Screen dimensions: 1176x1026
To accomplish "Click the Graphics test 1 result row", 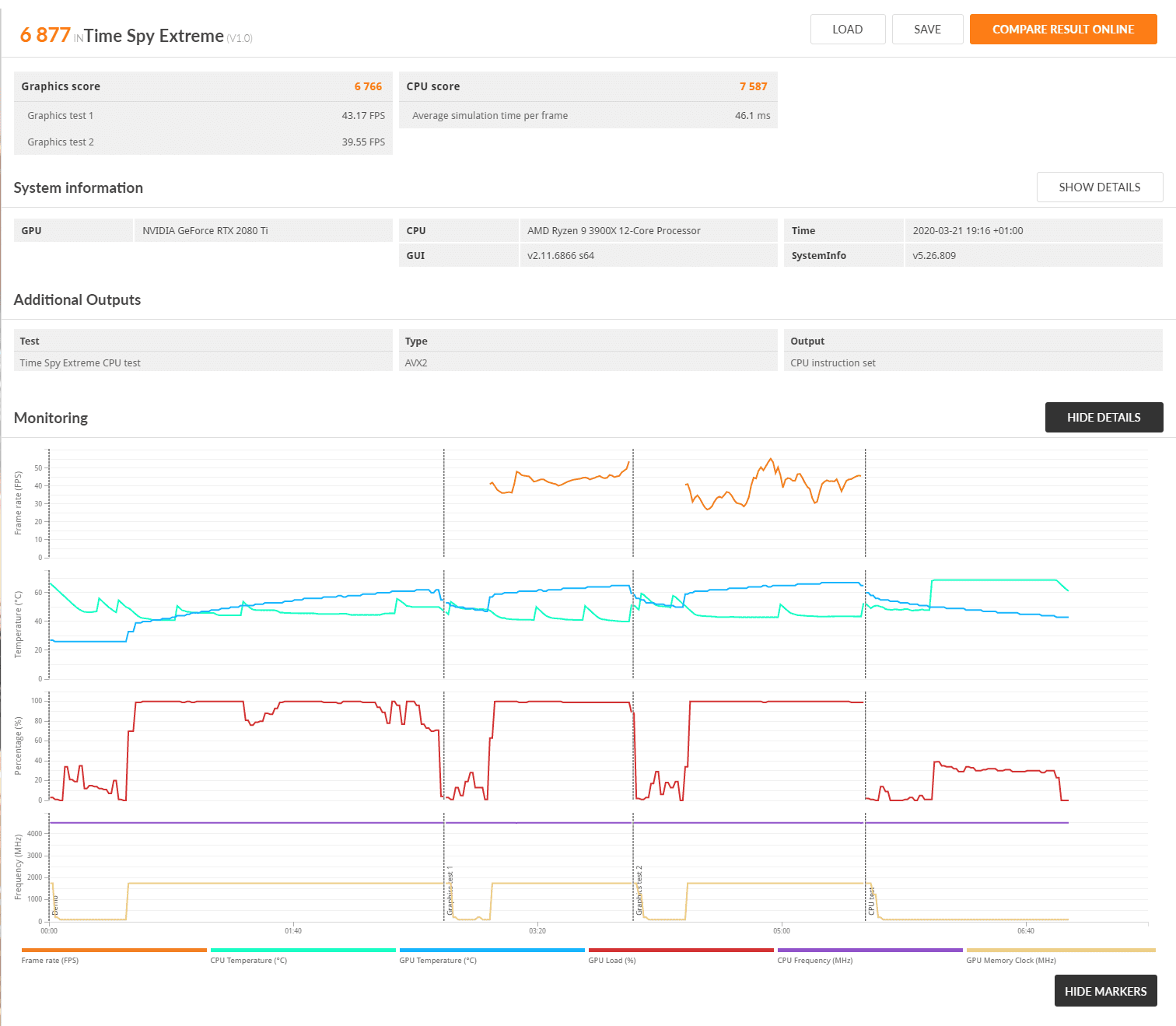I will click(x=203, y=116).
